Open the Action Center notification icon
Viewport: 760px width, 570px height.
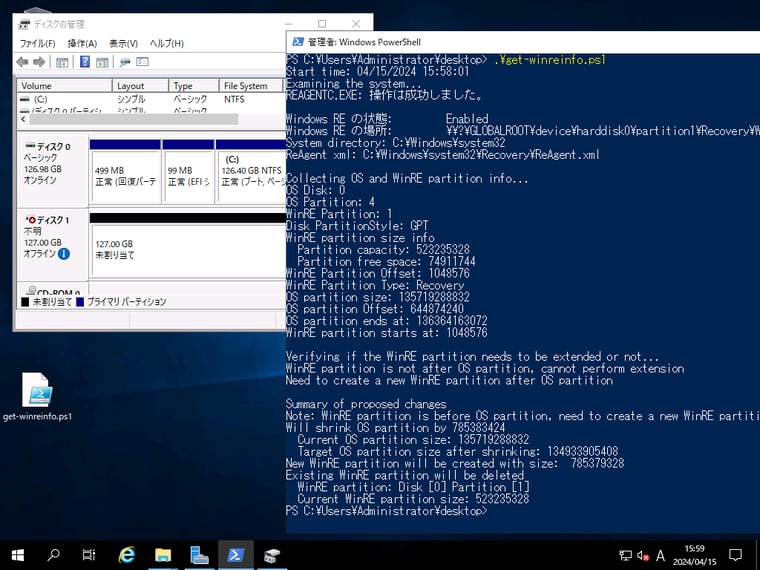click(735, 554)
